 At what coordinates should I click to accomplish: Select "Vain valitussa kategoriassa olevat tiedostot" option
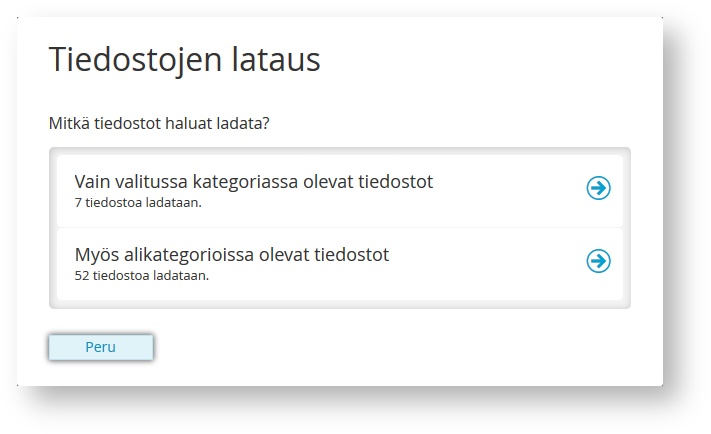point(340,191)
